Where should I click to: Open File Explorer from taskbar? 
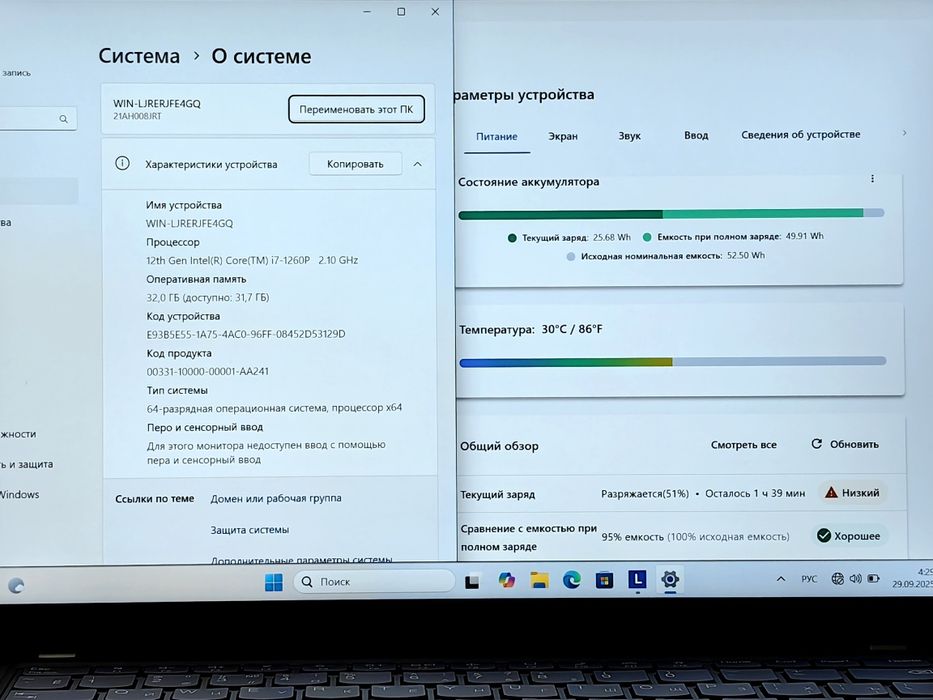539,580
